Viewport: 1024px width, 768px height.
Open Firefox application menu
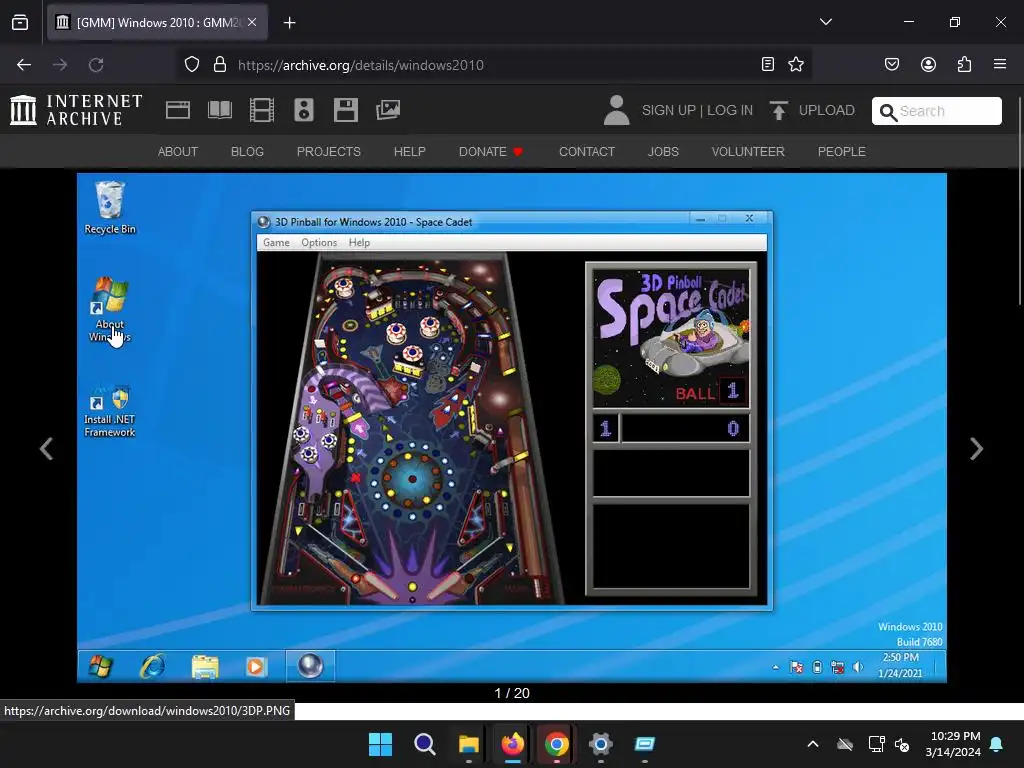pyautogui.click(x=1000, y=64)
